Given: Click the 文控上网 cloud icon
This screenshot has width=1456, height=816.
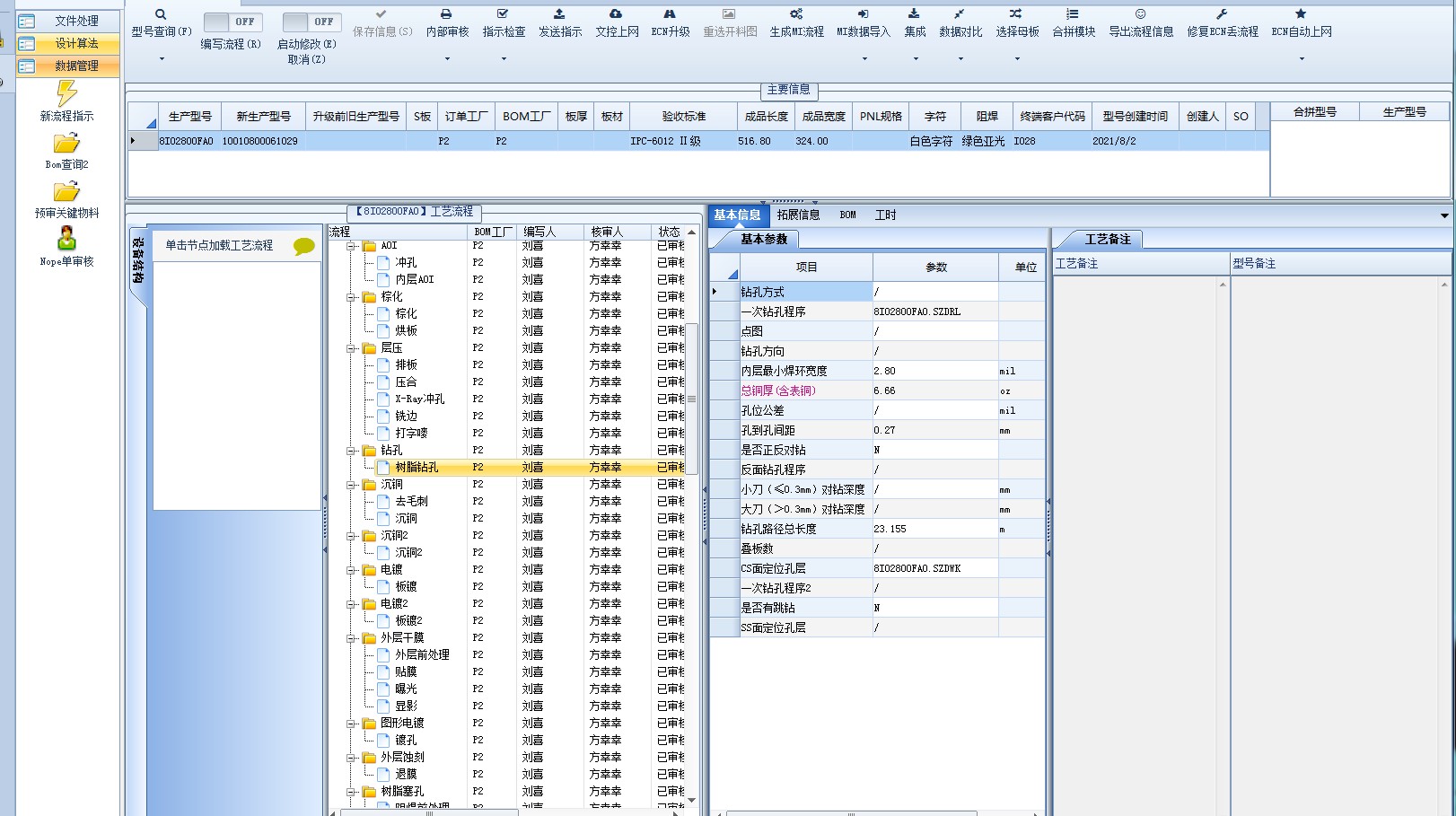Looking at the screenshot, I should [x=616, y=14].
